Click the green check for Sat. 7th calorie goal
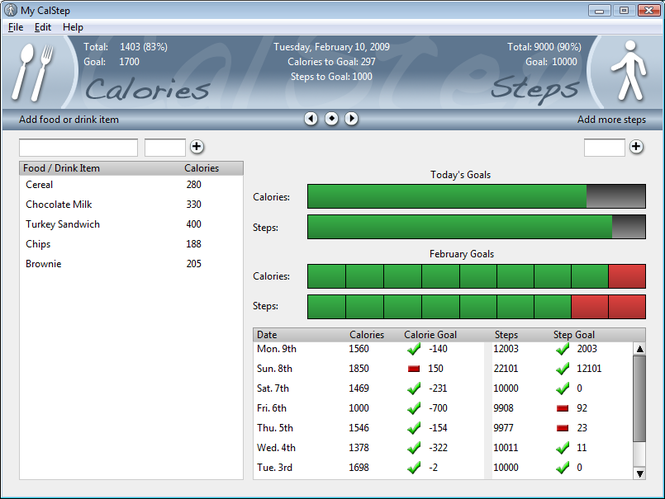Viewport: 665px width, 499px height. pos(414,388)
